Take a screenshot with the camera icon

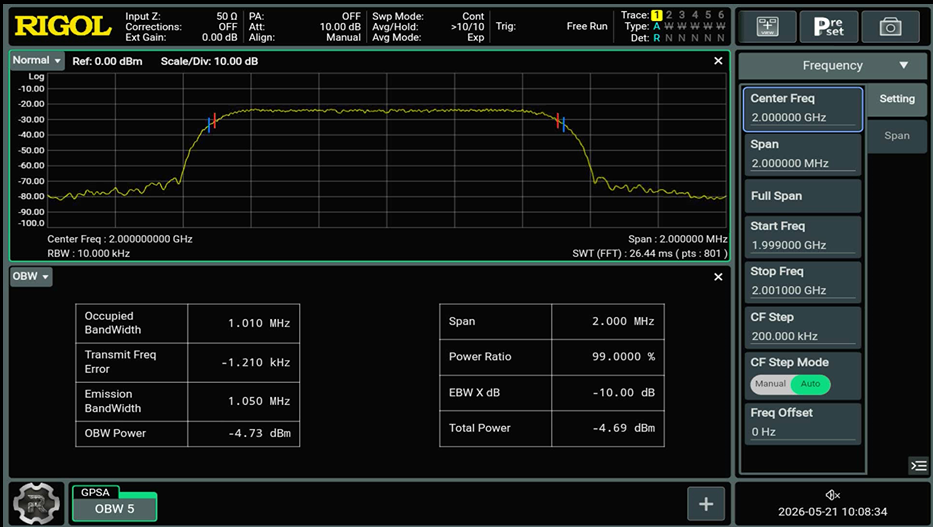coord(891,27)
